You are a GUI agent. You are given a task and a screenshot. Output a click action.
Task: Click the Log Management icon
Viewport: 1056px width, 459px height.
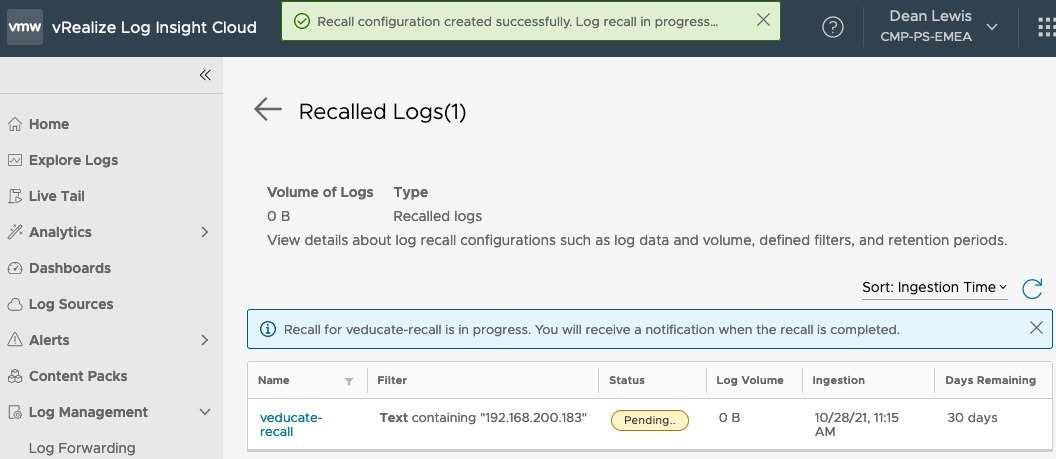tap(15, 412)
